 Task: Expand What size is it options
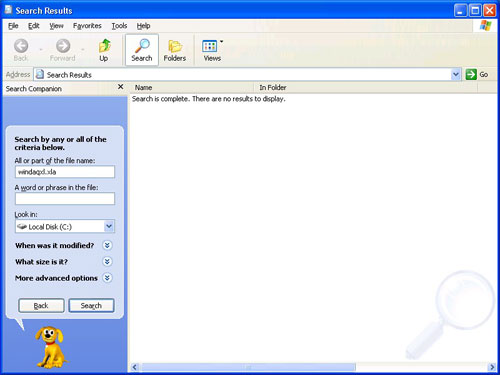(107, 262)
